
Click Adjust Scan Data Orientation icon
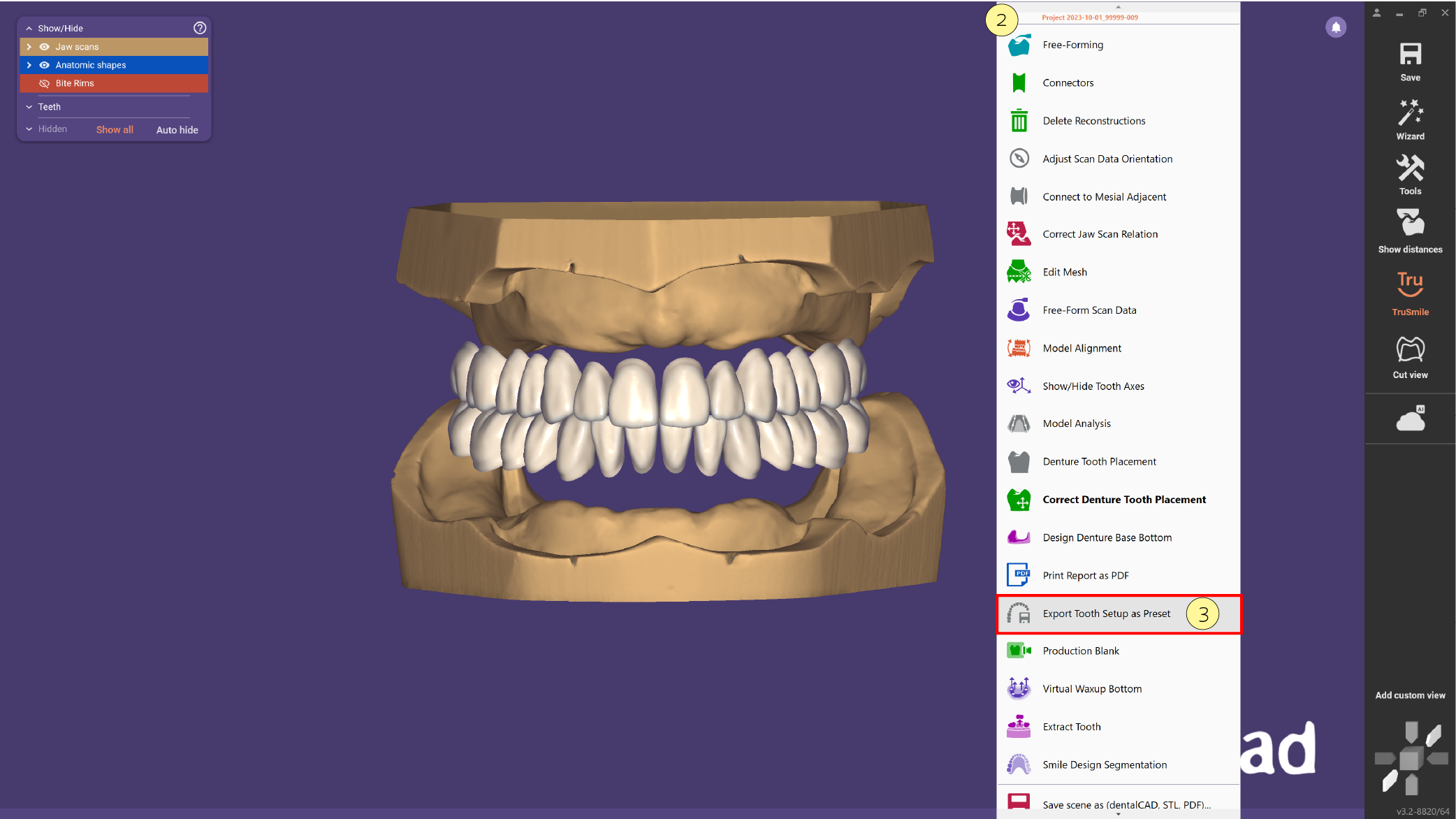1019,159
